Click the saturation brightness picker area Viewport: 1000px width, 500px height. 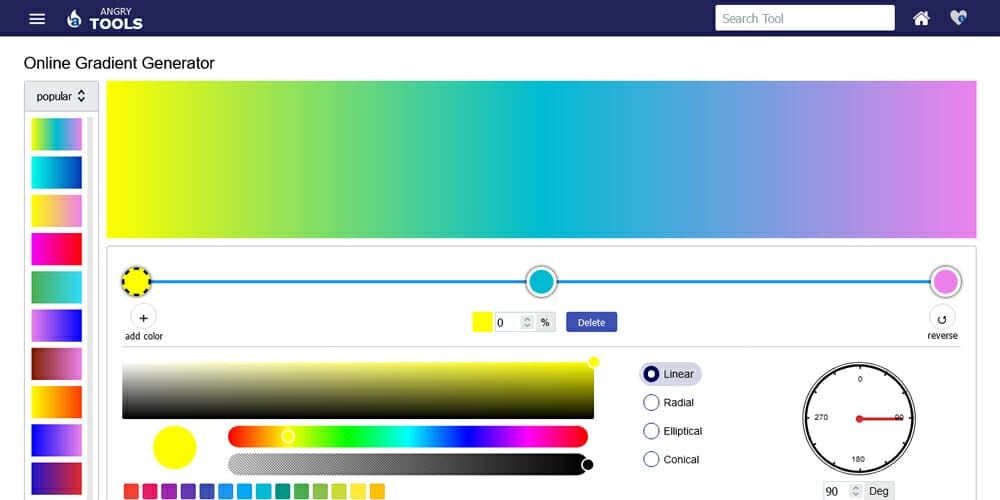[358, 390]
